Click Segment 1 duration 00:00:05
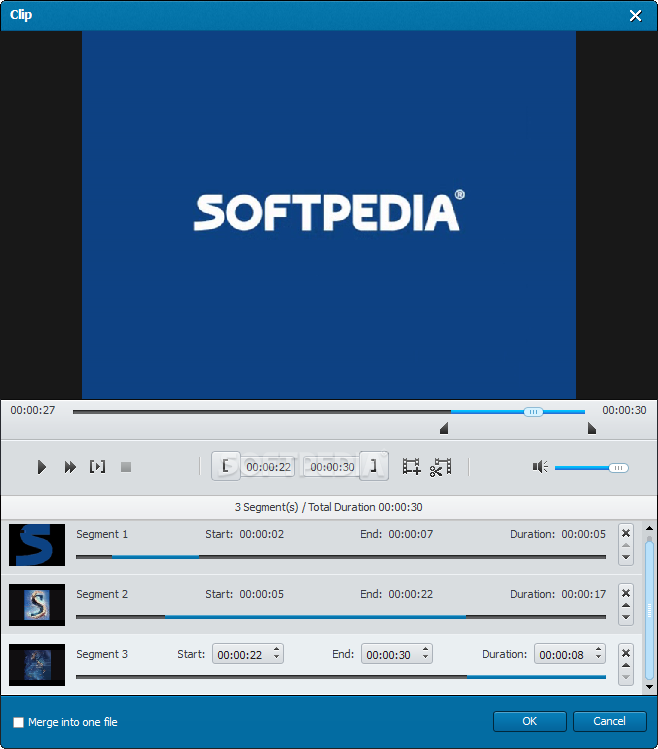658x749 pixels. 583,534
